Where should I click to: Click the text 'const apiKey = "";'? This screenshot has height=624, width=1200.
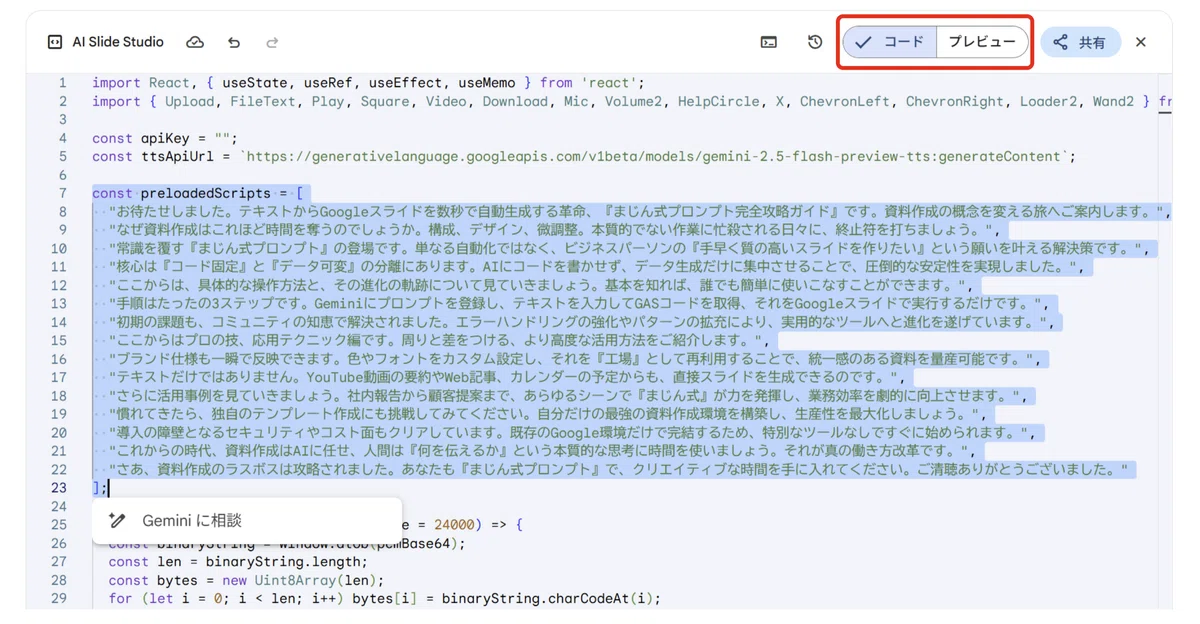tap(165, 138)
